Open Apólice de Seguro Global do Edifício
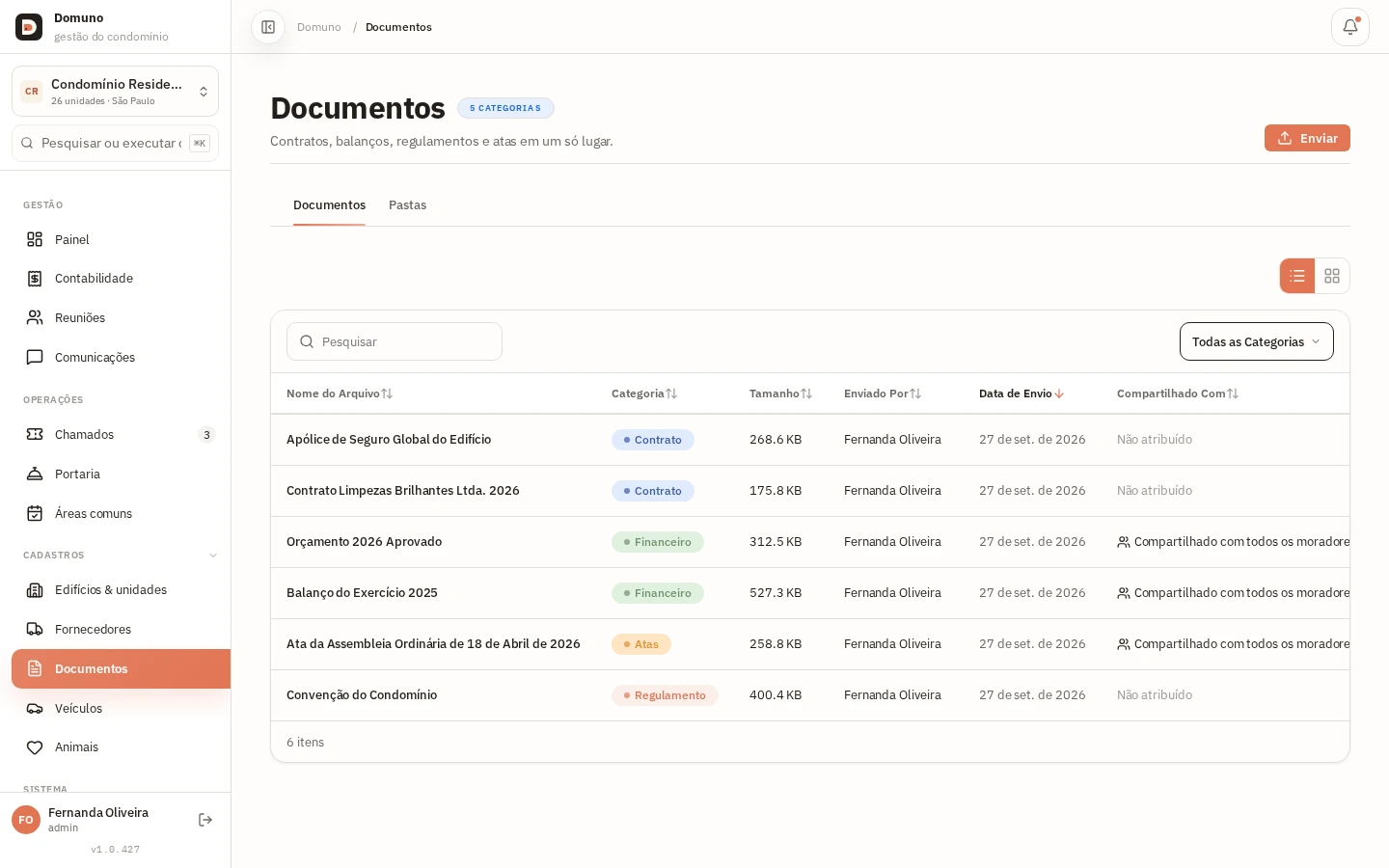This screenshot has width=1389, height=868. pos(389,440)
